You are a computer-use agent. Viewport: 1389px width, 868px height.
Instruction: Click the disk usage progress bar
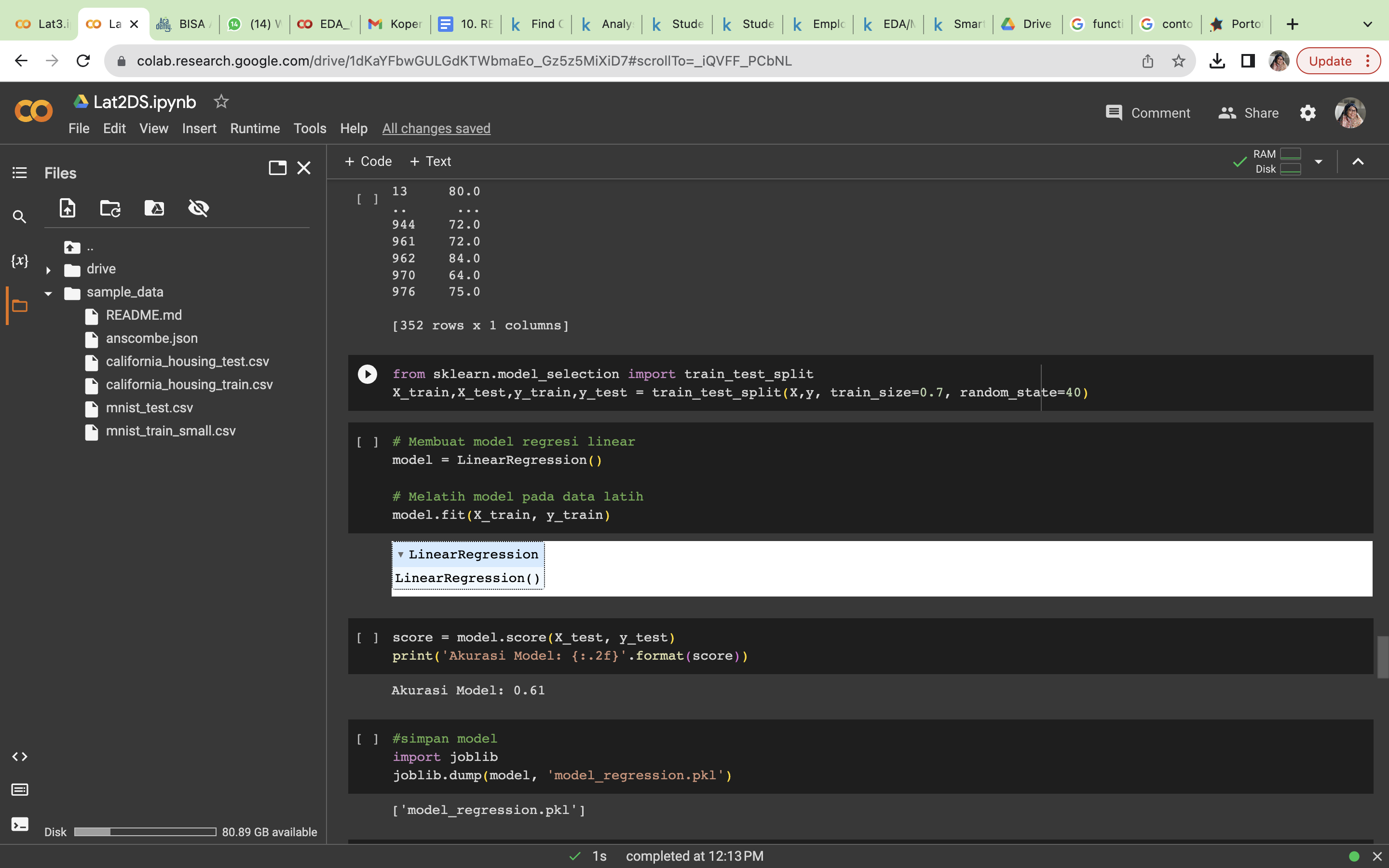145,832
